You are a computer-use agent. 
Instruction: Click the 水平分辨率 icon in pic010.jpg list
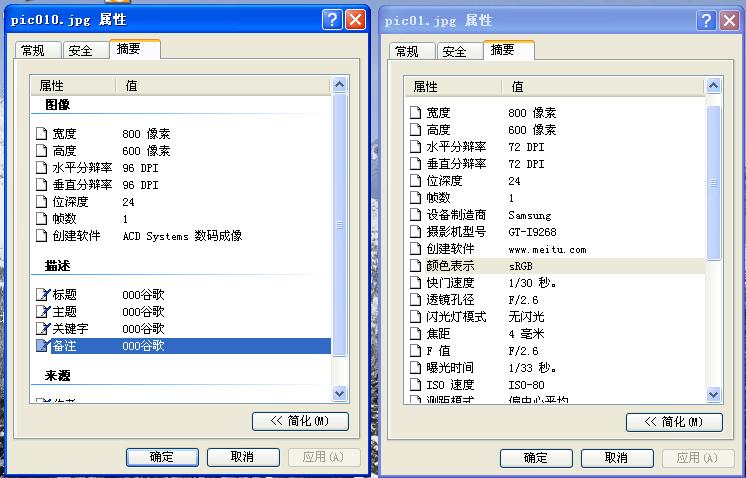coord(42,168)
